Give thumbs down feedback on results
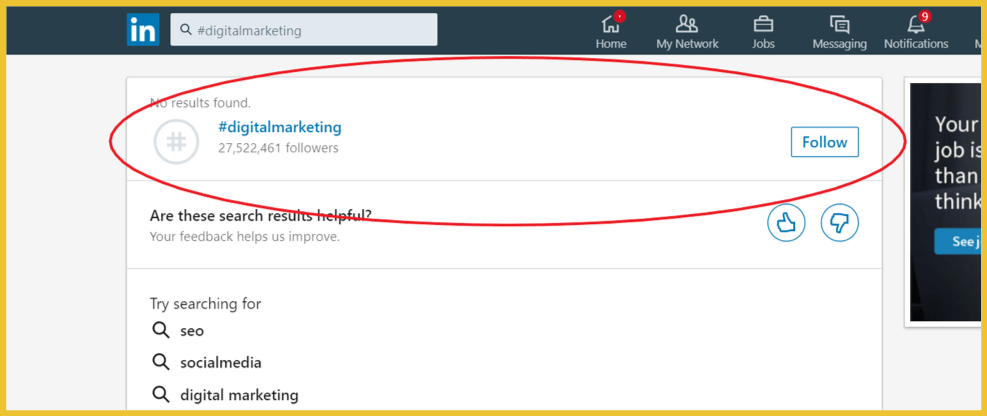The height and width of the screenshot is (416, 987). pos(840,223)
